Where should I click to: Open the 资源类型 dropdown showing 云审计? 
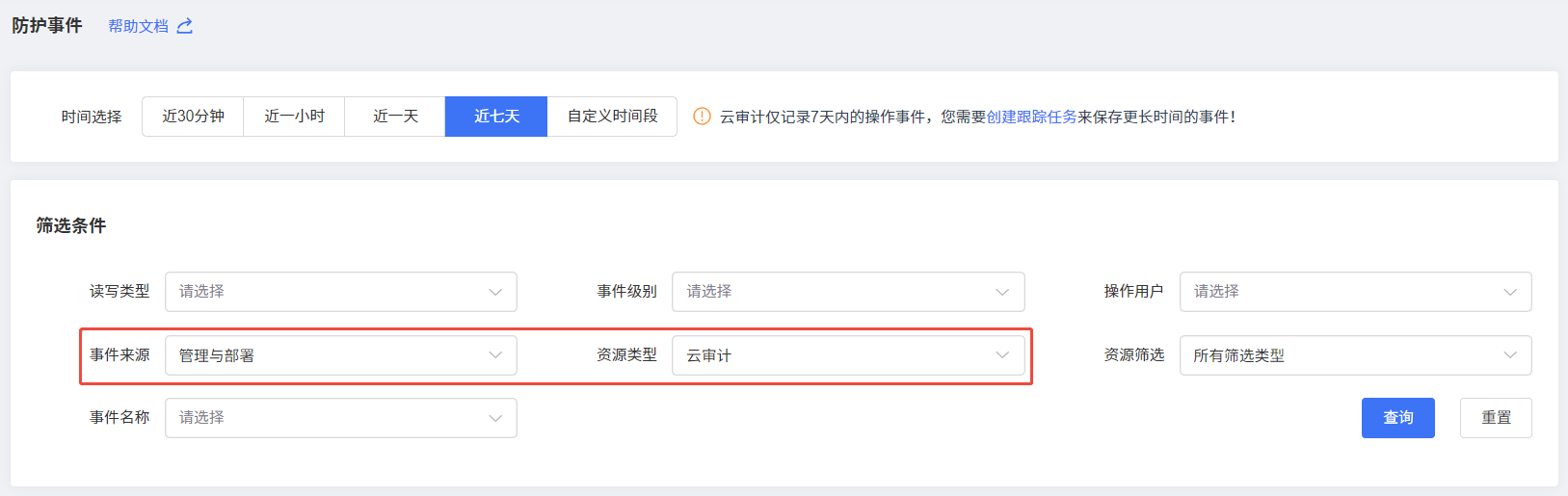tap(848, 355)
